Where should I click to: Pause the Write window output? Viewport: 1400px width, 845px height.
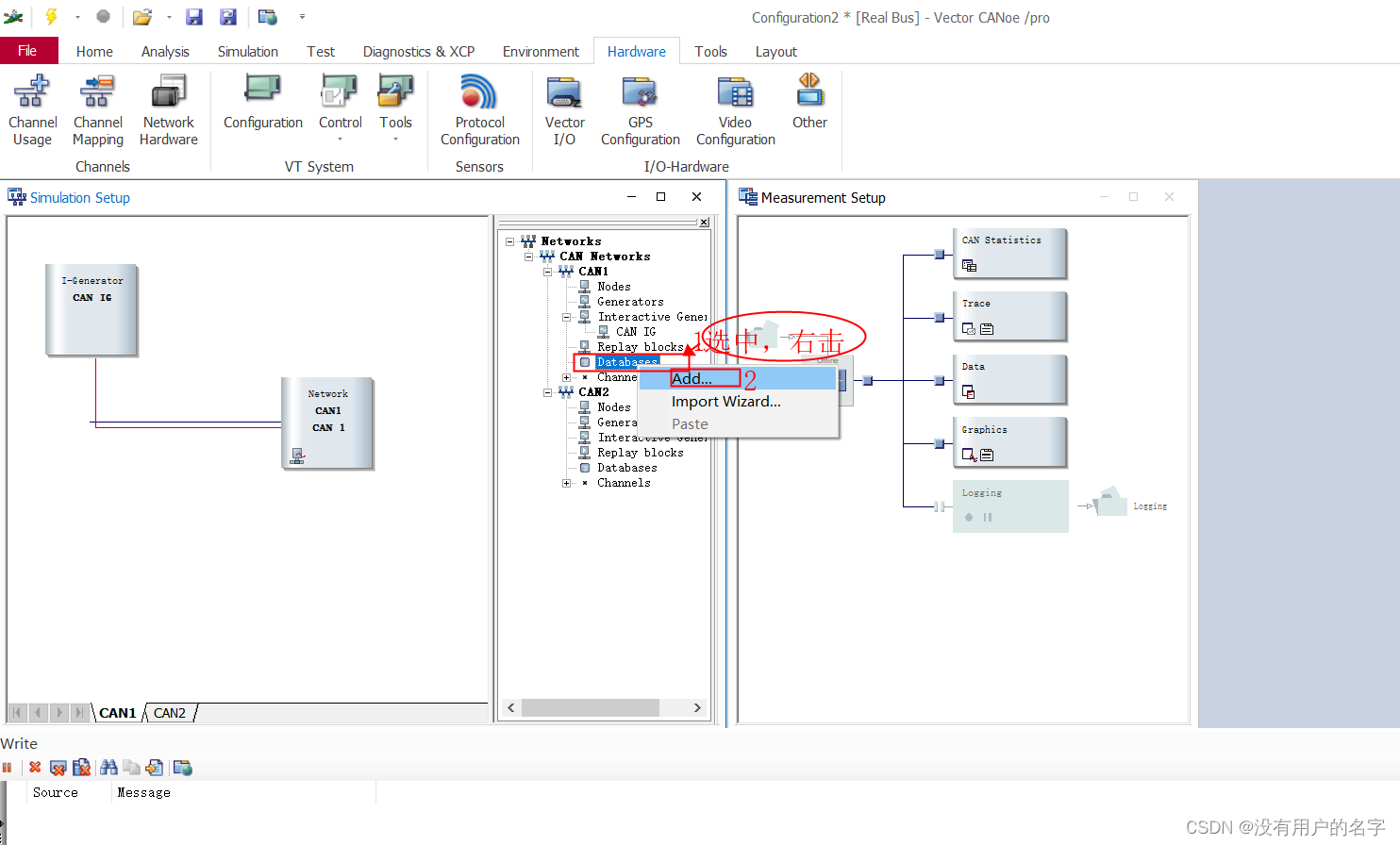(7, 768)
